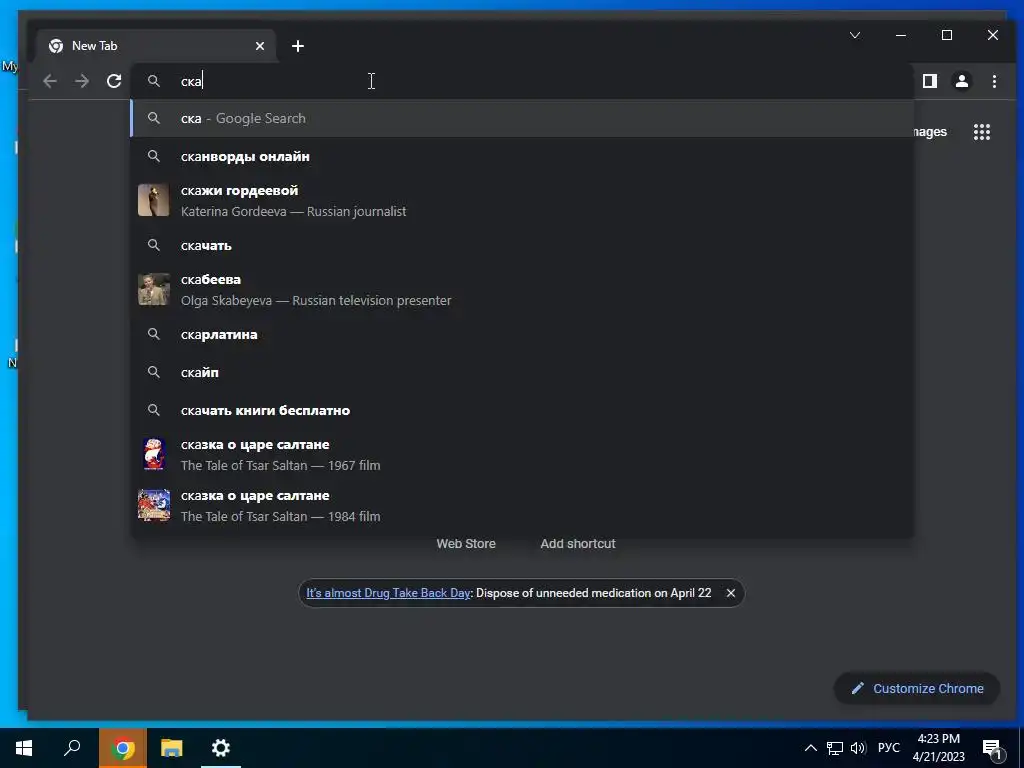This screenshot has height=768, width=1024.
Task: Switch input language РУС
Action: click(888, 748)
